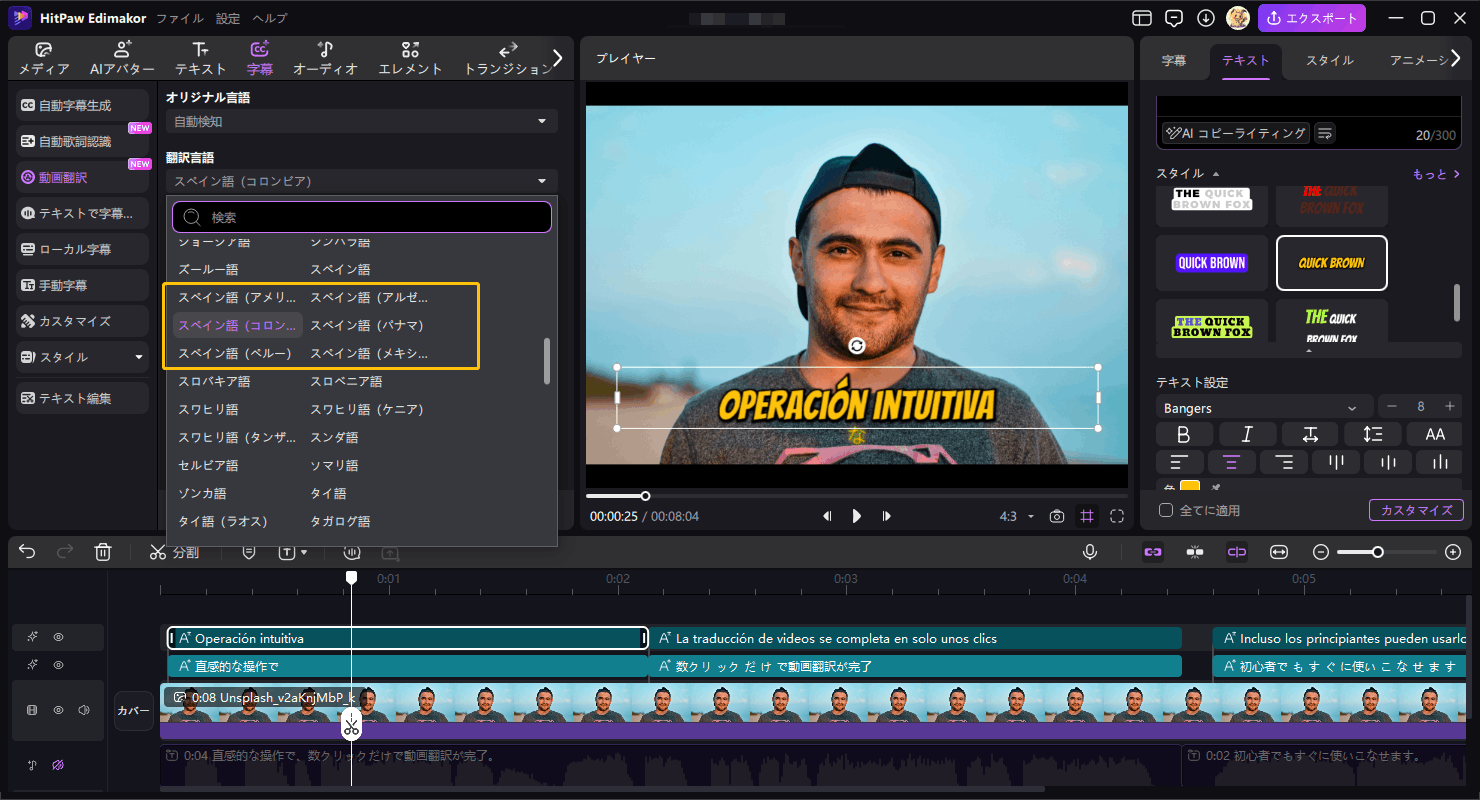Enter fullscreen in the player

(1117, 516)
